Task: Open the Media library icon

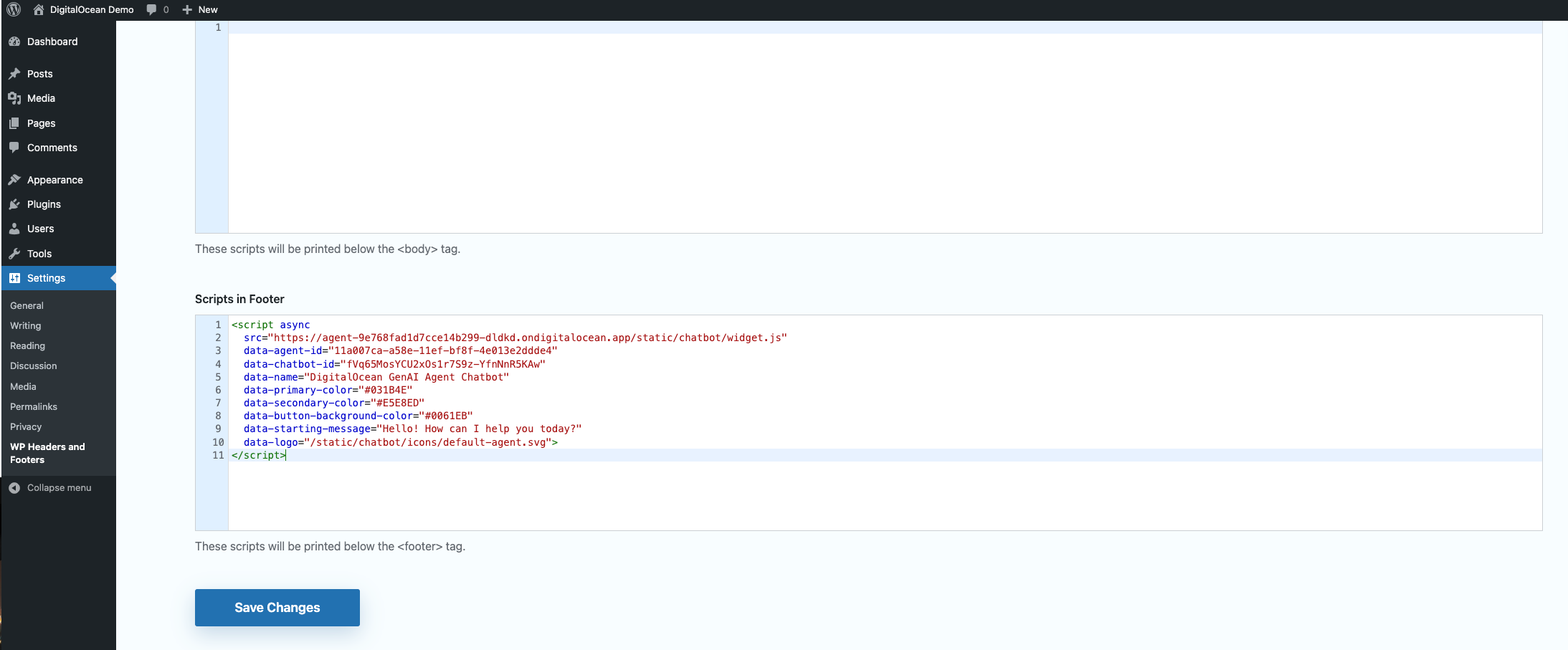Action: click(15, 98)
